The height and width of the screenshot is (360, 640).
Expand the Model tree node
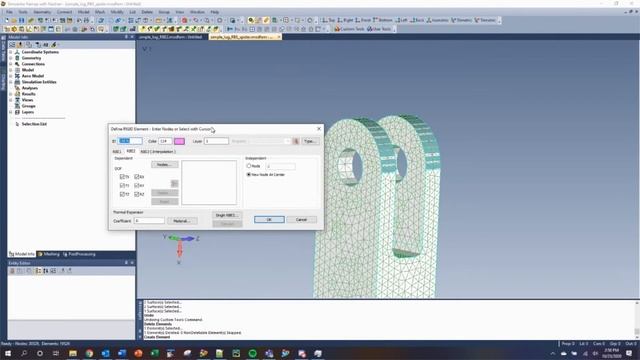point(11,70)
